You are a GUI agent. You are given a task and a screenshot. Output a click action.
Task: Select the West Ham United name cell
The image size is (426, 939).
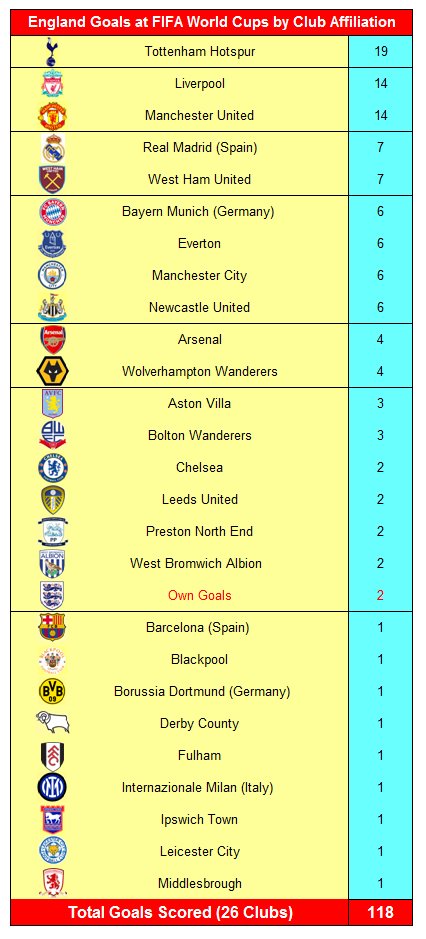coord(200,180)
